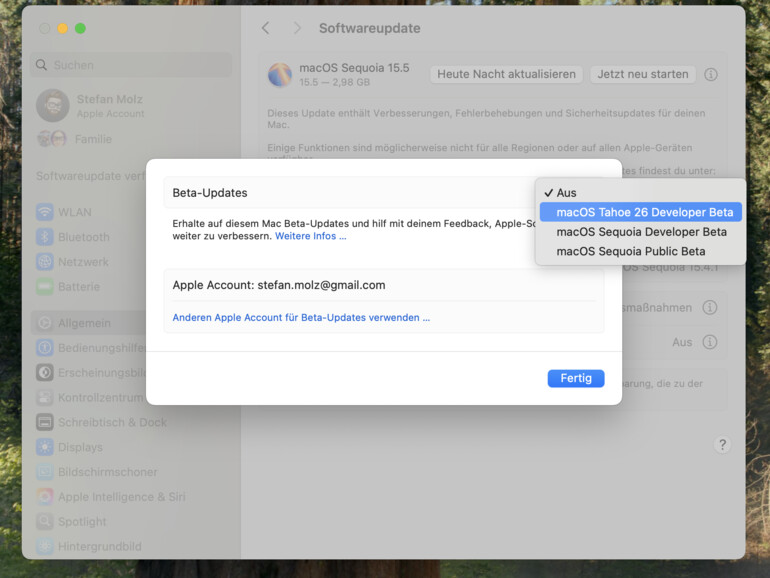Click the question mark help button
The width and height of the screenshot is (770, 578).
point(722,445)
